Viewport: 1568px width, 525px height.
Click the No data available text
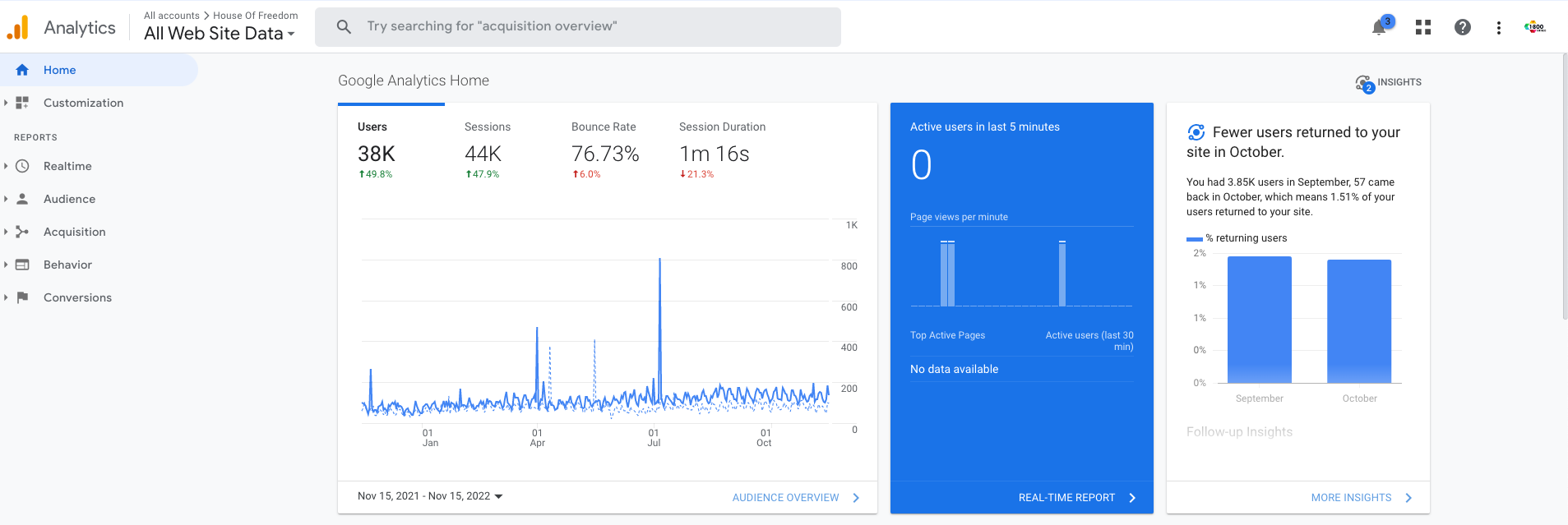[x=954, y=370]
